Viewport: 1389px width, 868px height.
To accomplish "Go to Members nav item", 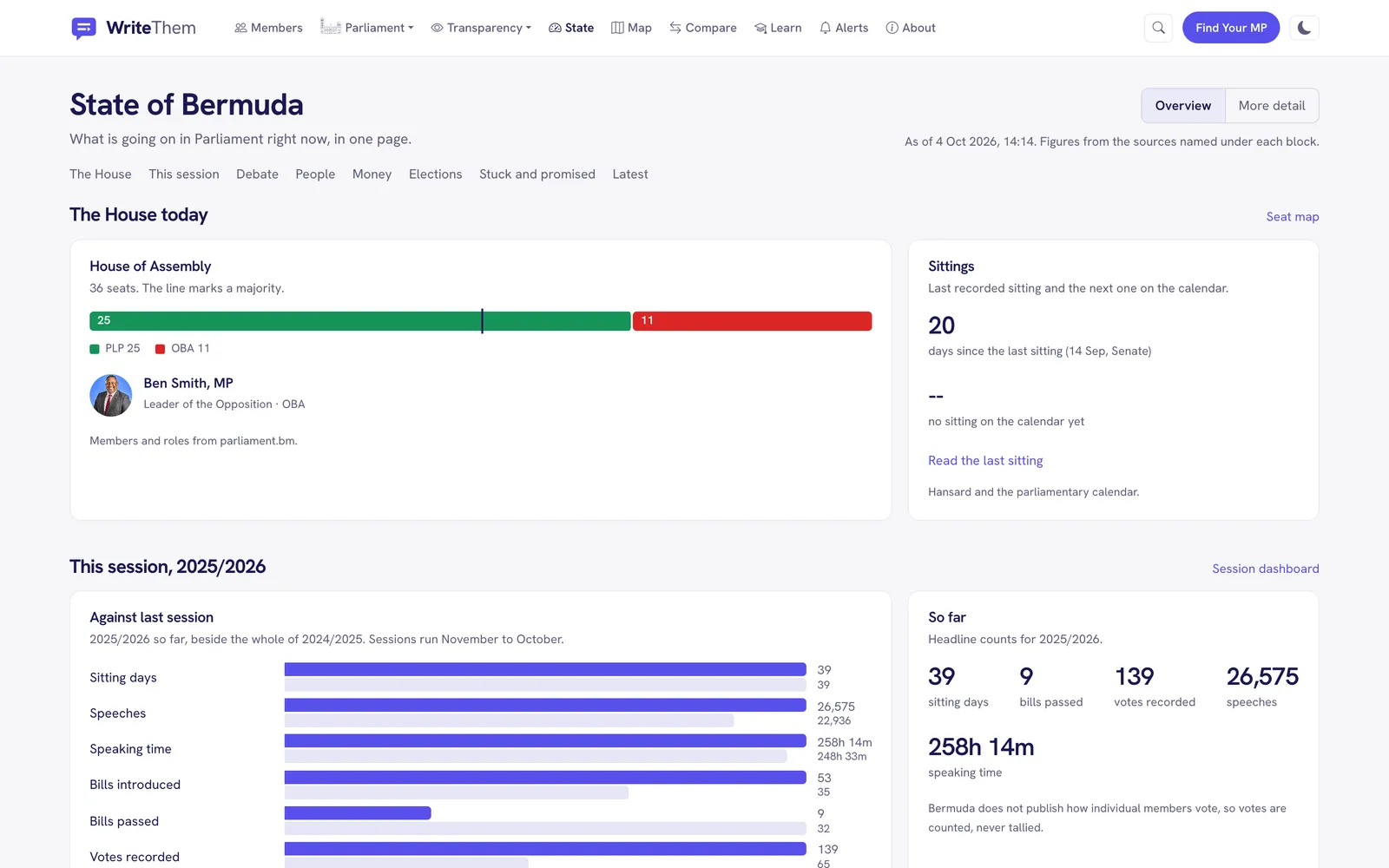I will (x=268, y=28).
